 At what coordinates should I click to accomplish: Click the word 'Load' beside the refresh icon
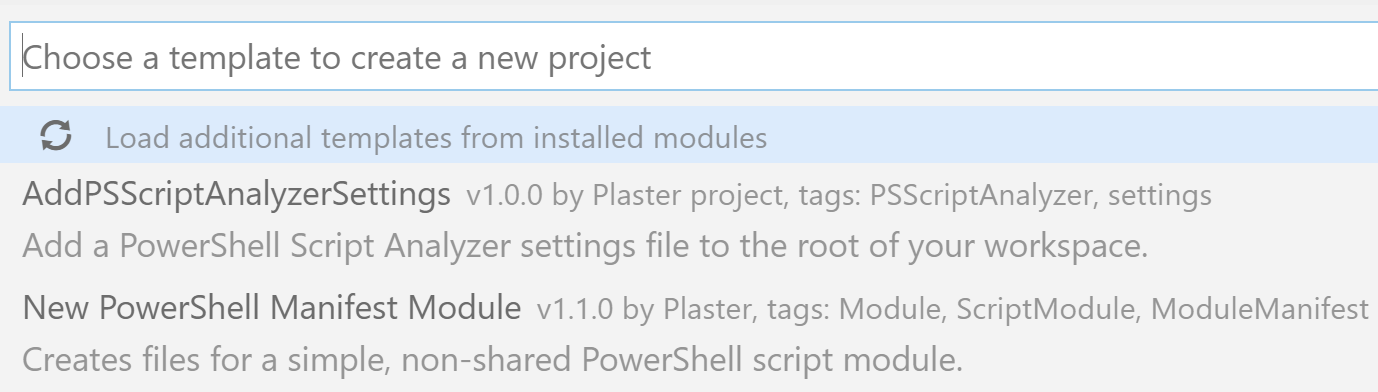pos(132,138)
